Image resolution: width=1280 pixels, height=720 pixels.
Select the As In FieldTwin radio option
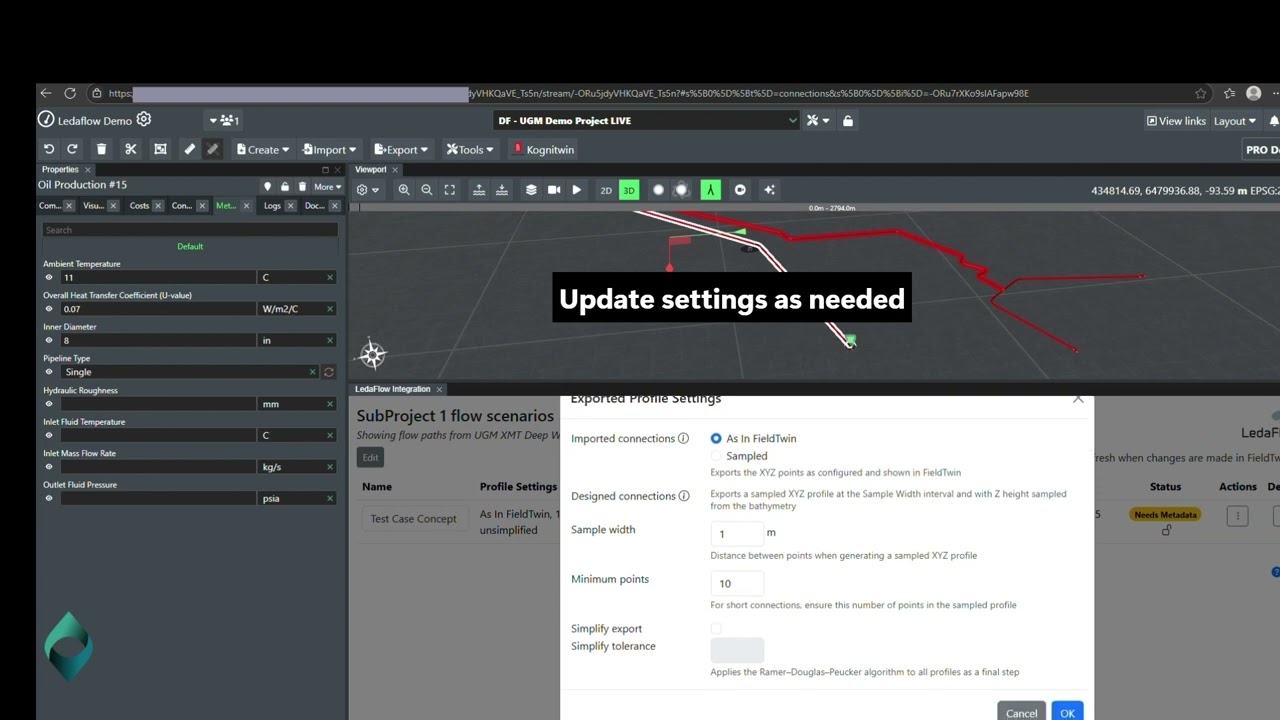tap(716, 438)
